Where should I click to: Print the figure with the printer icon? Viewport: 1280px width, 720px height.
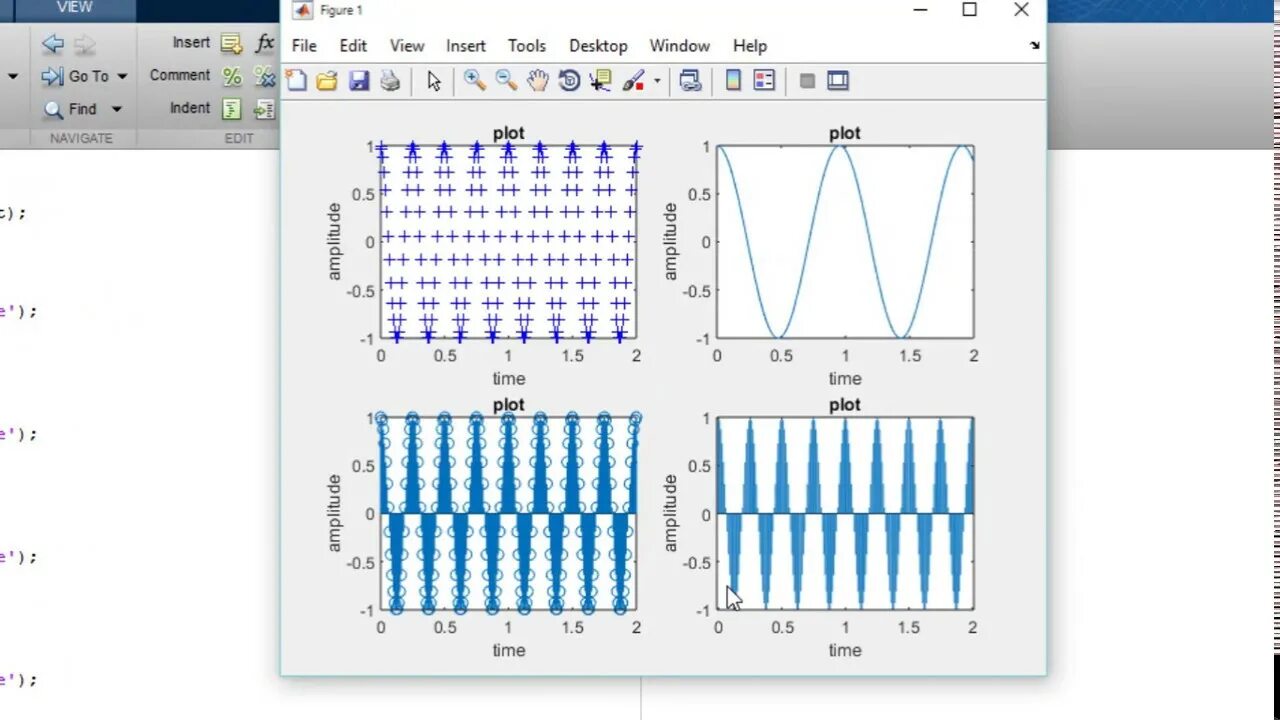[x=390, y=81]
